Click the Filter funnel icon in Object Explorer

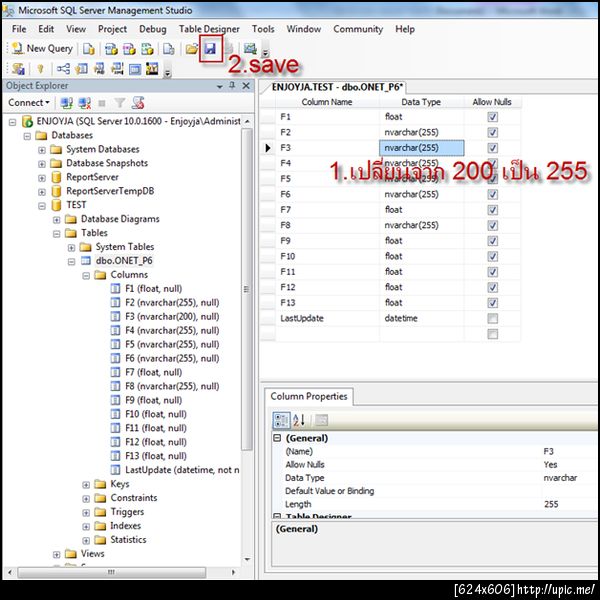coord(120,103)
